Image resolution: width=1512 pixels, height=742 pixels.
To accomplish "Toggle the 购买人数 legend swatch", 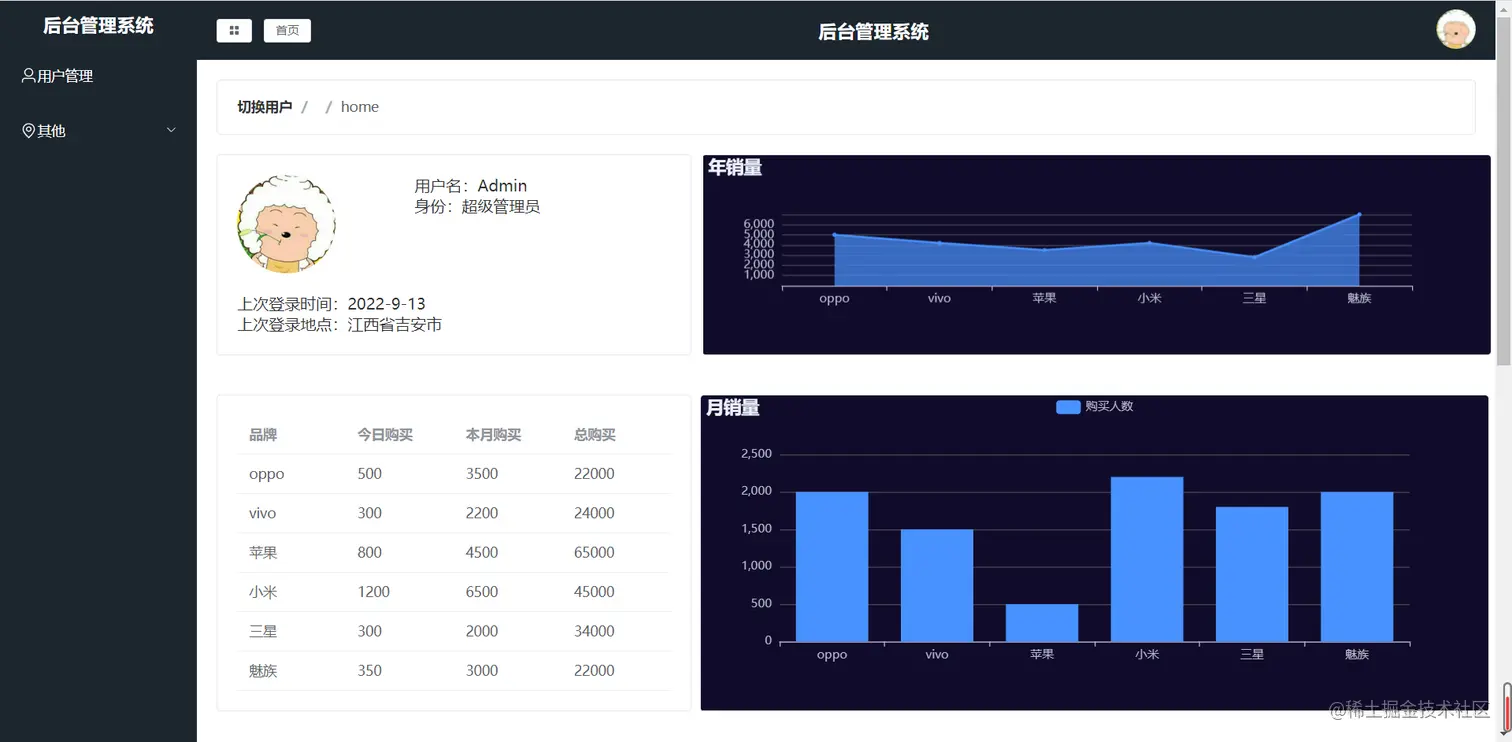I will point(1068,407).
